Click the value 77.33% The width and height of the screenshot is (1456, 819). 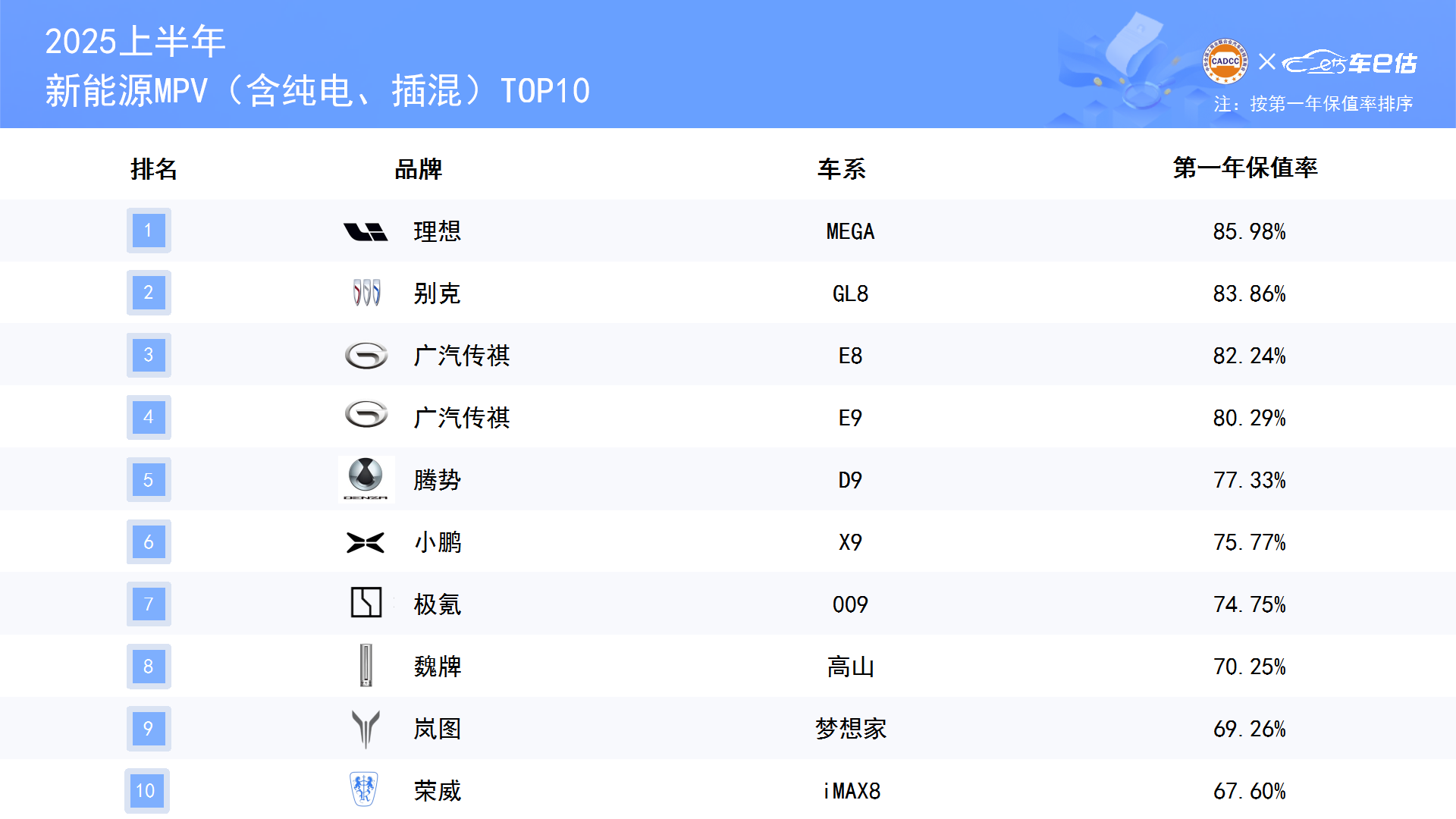1249,480
